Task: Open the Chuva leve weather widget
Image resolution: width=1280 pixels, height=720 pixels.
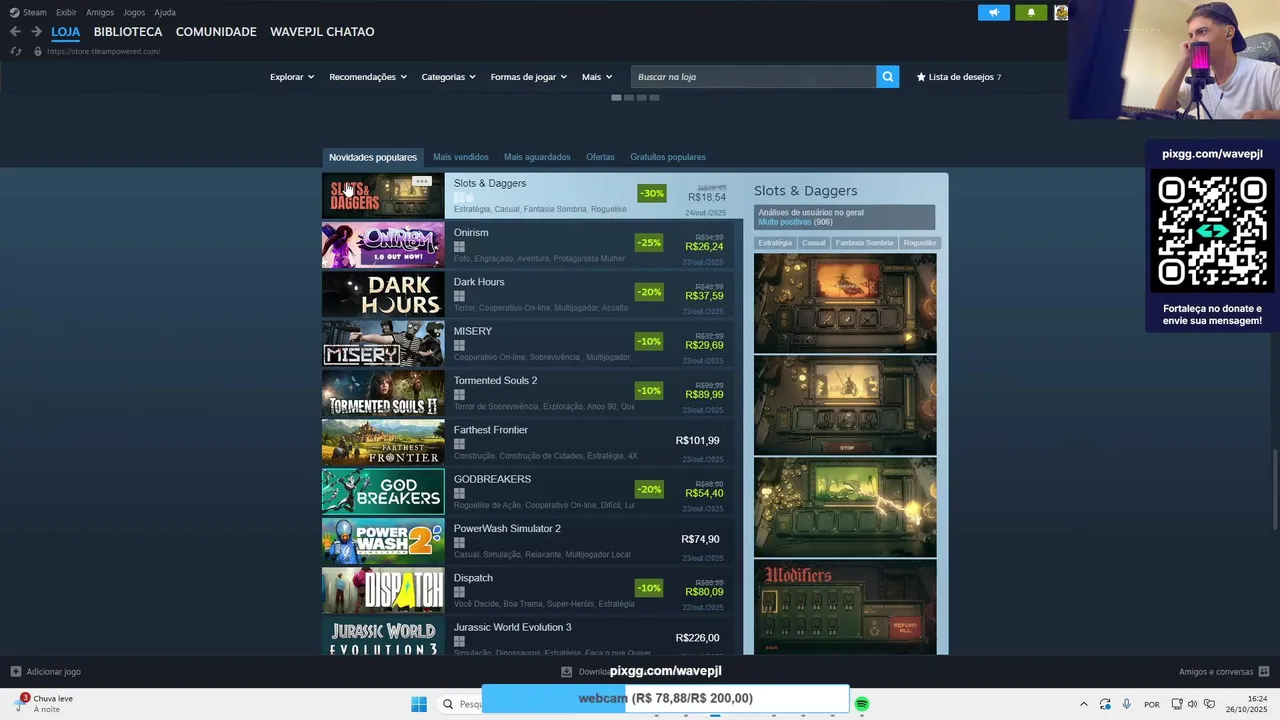Action: [x=45, y=704]
